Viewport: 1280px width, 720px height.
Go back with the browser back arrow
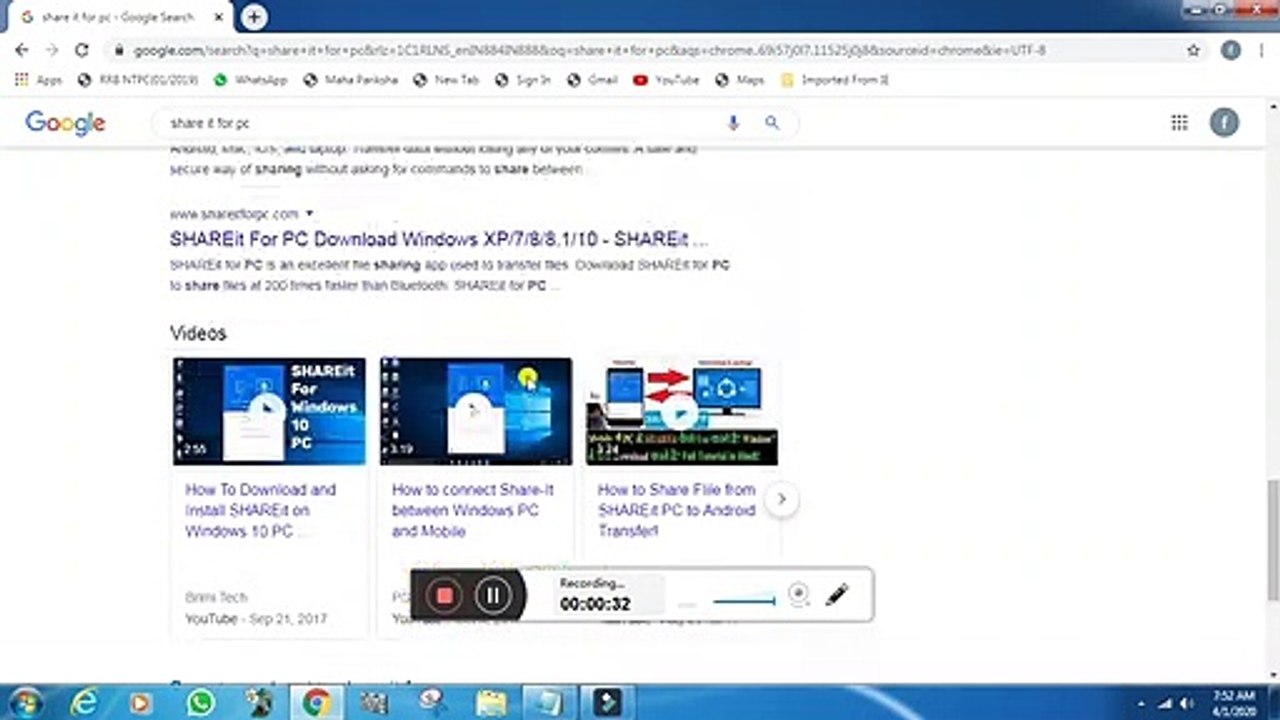tap(22, 50)
